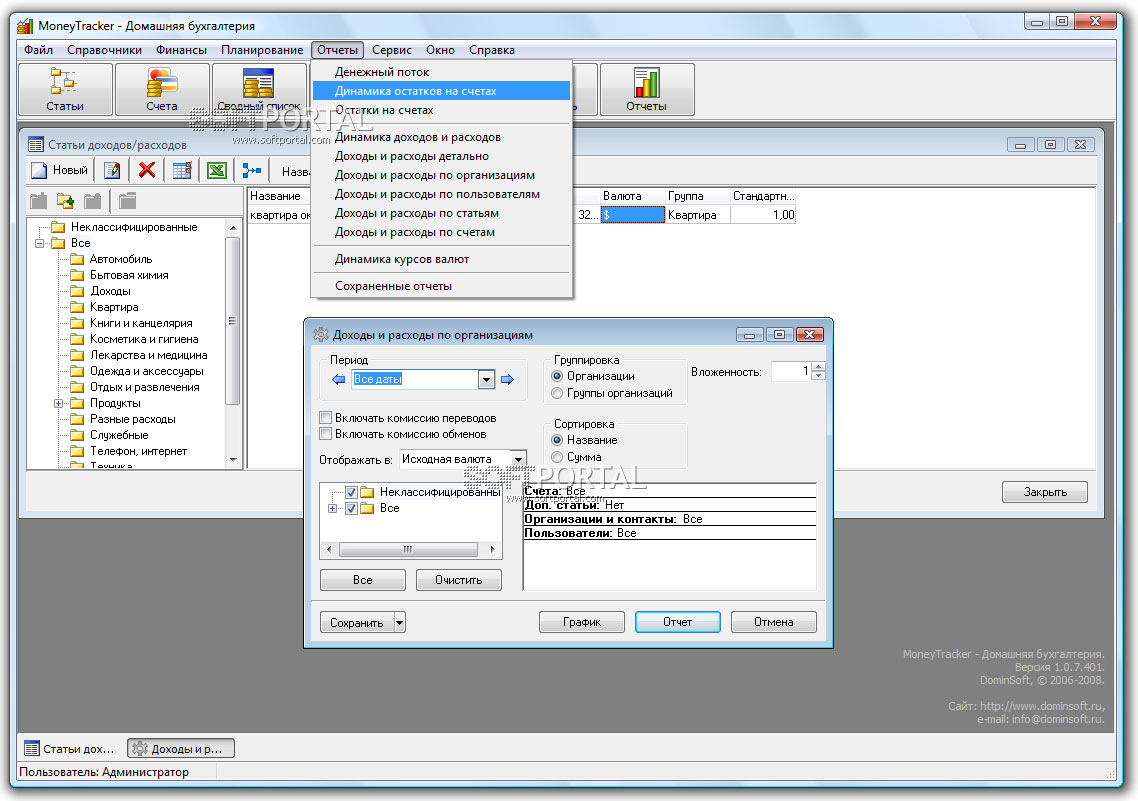Viewport: 1138px width, 801px height.
Task: Open the Период date range dropdown
Action: tap(486, 379)
